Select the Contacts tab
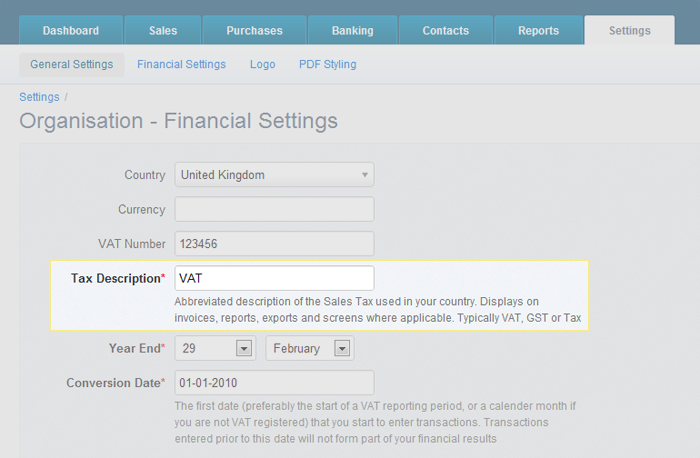This screenshot has height=458, width=700. pos(446,30)
